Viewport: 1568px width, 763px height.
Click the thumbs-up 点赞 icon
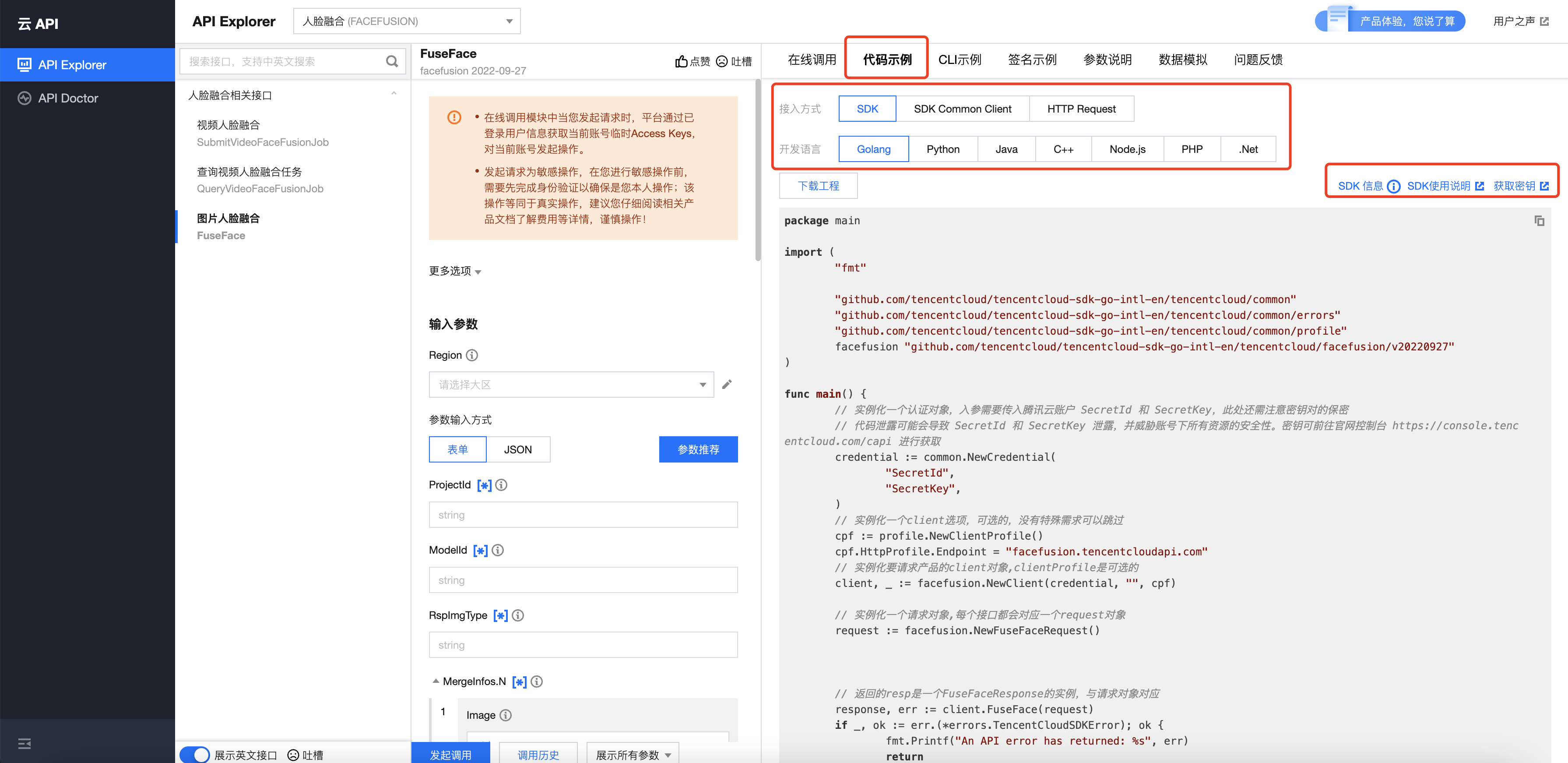681,61
